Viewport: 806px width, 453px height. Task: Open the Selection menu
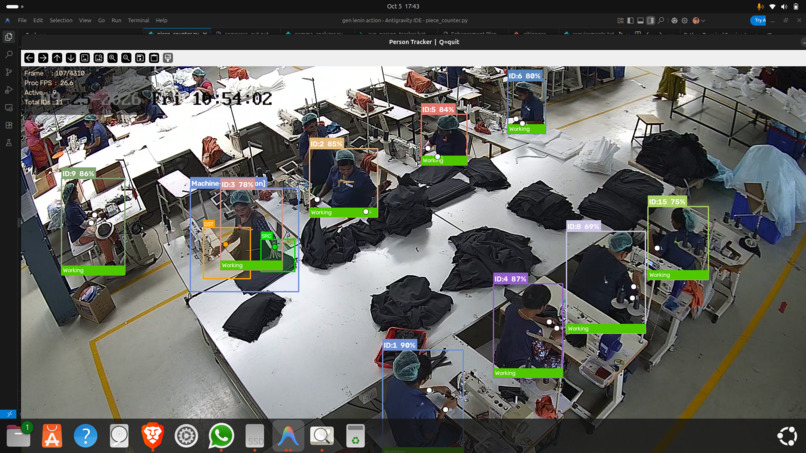pyautogui.click(x=61, y=21)
